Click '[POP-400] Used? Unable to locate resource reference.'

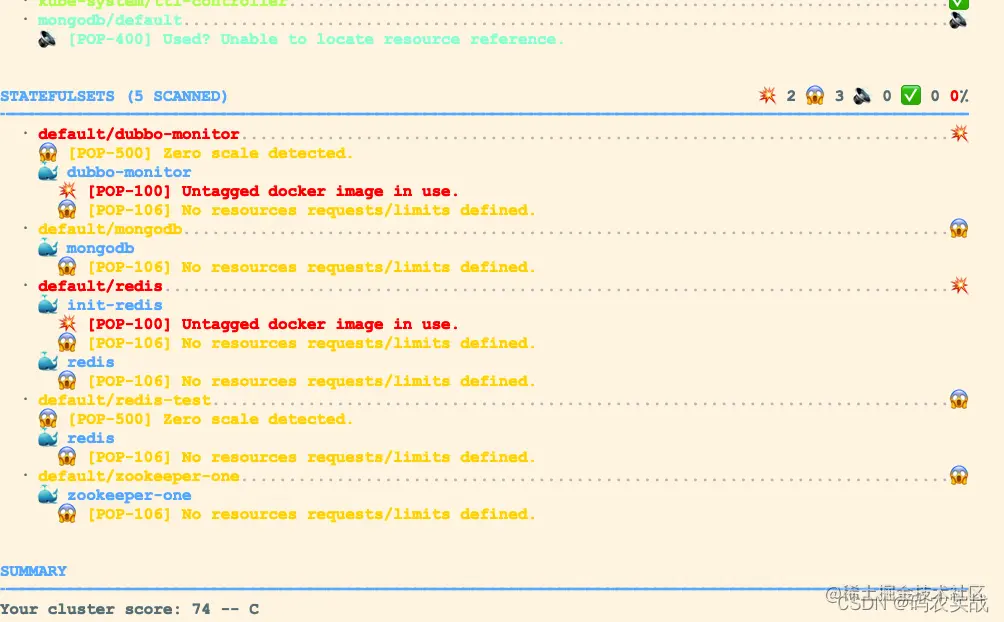coord(316,40)
